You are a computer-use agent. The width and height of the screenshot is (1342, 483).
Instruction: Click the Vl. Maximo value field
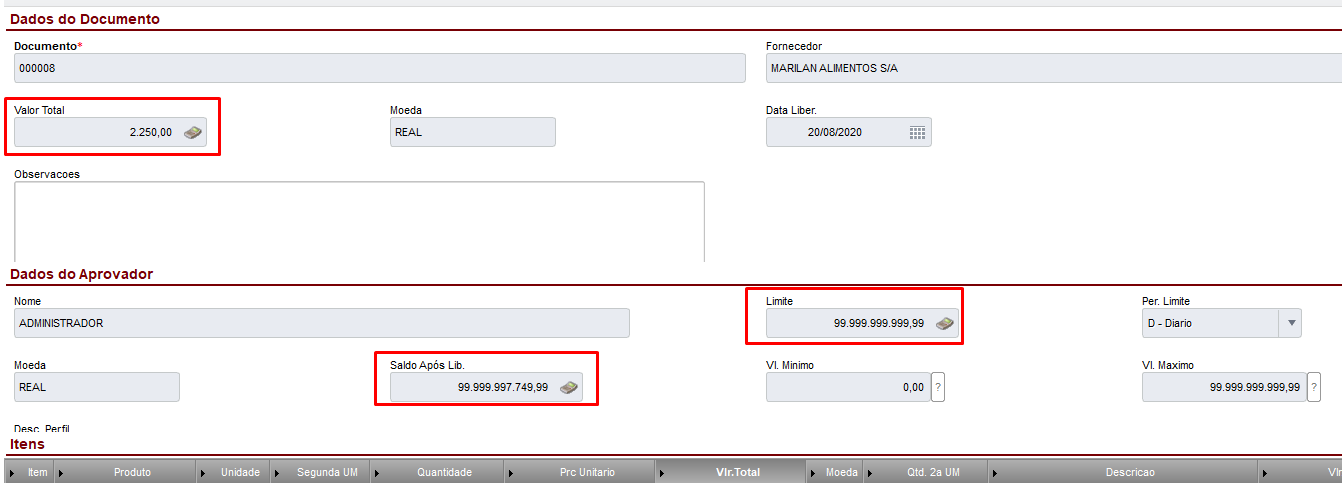(x=1224, y=387)
